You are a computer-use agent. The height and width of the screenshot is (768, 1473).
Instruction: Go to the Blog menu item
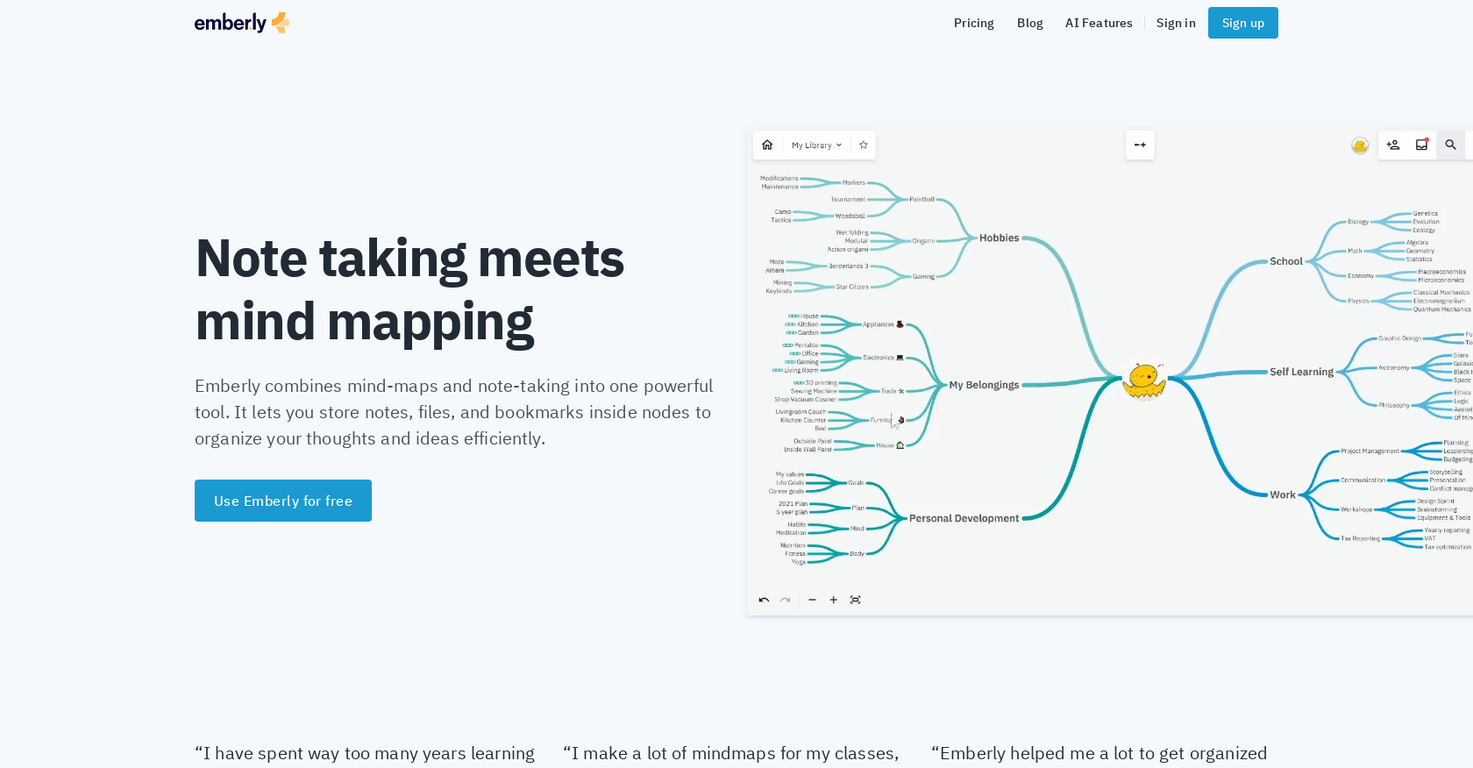[1030, 23]
